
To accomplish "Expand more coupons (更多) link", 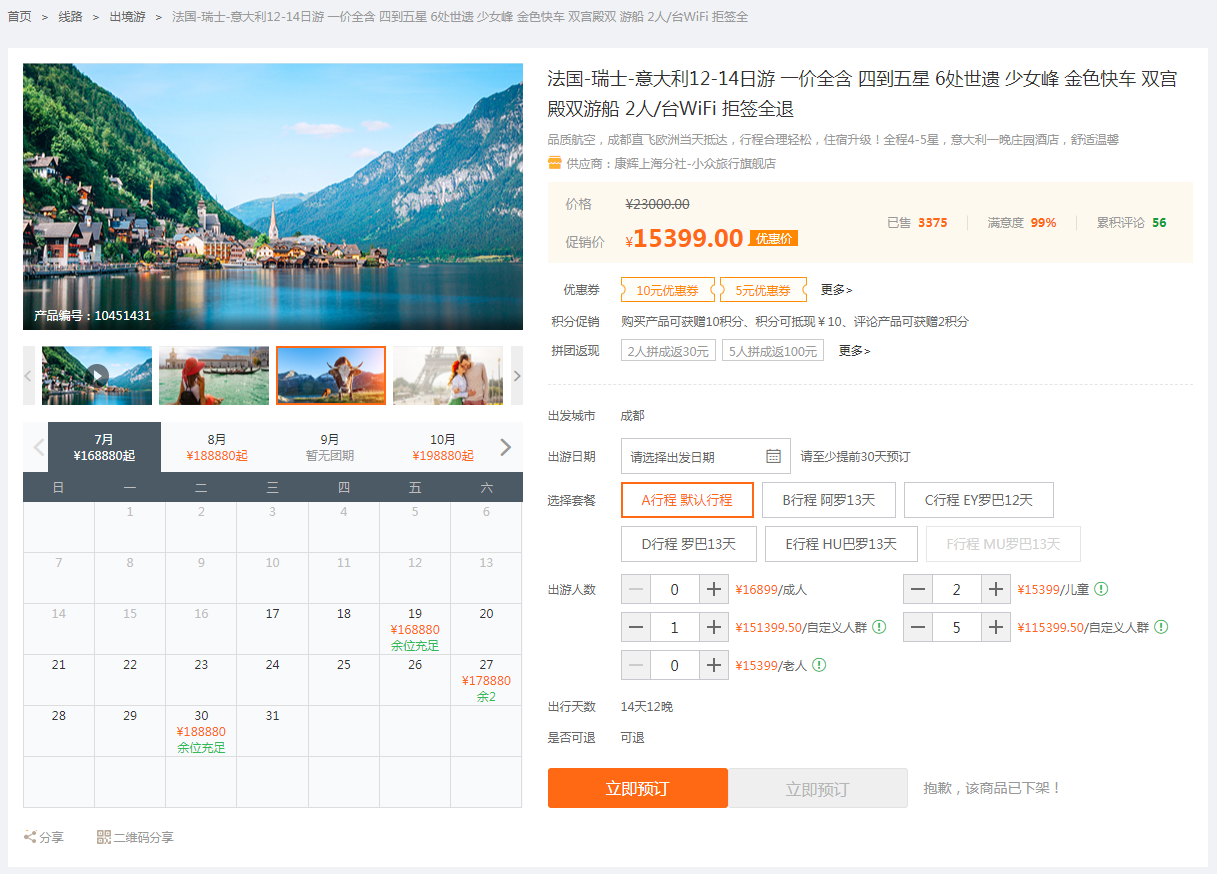I will pos(836,290).
